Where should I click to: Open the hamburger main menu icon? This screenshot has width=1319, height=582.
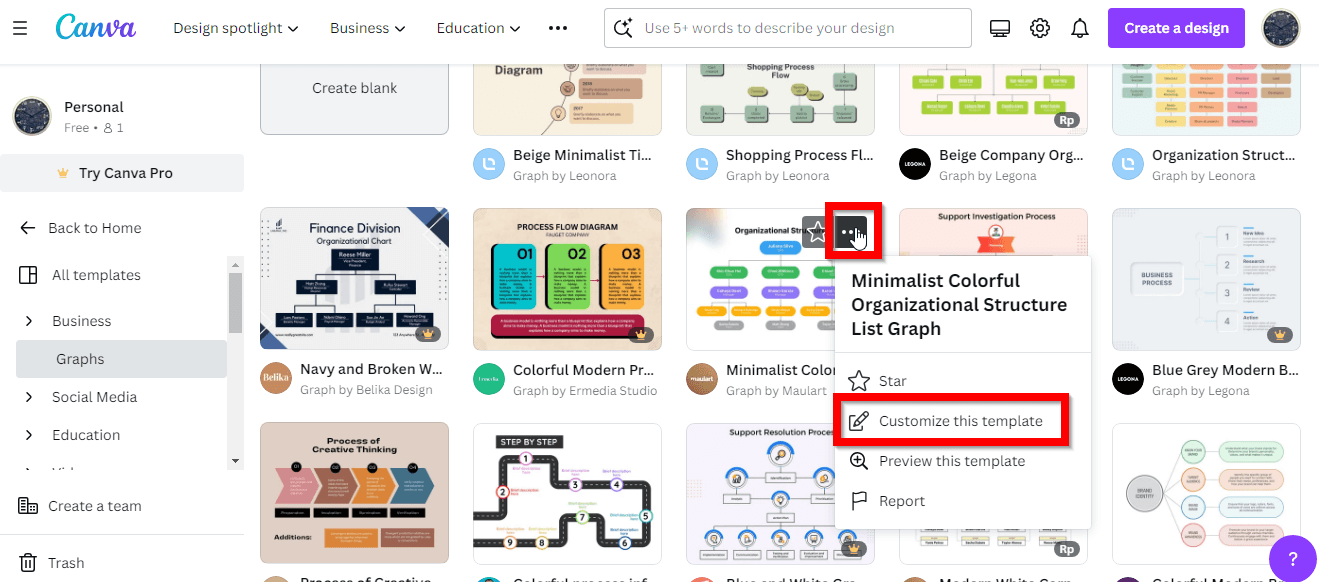point(20,28)
